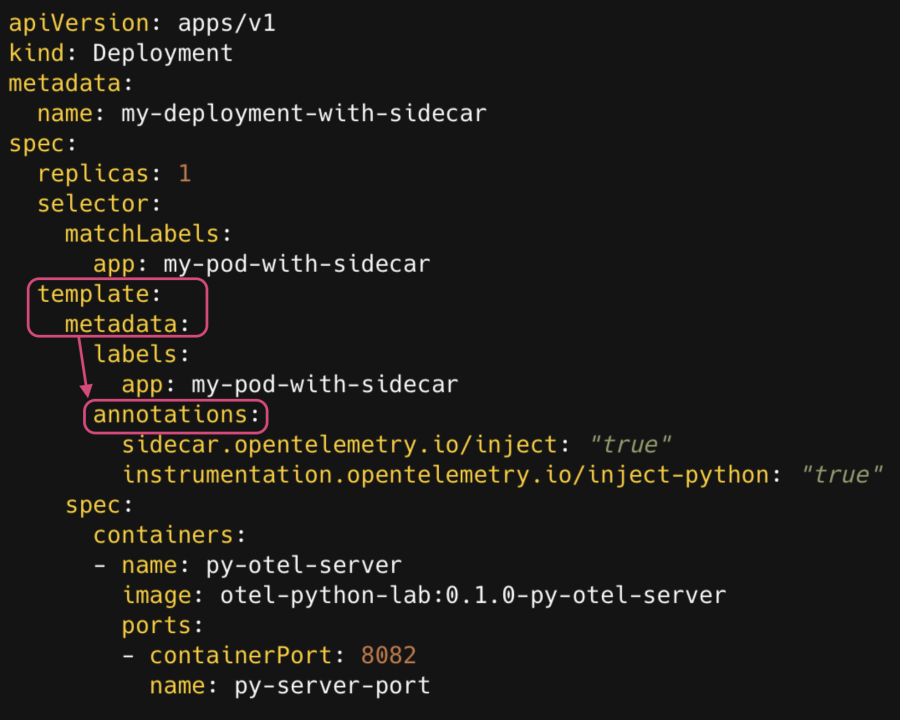Click the py-server-port name value

pos(331,685)
